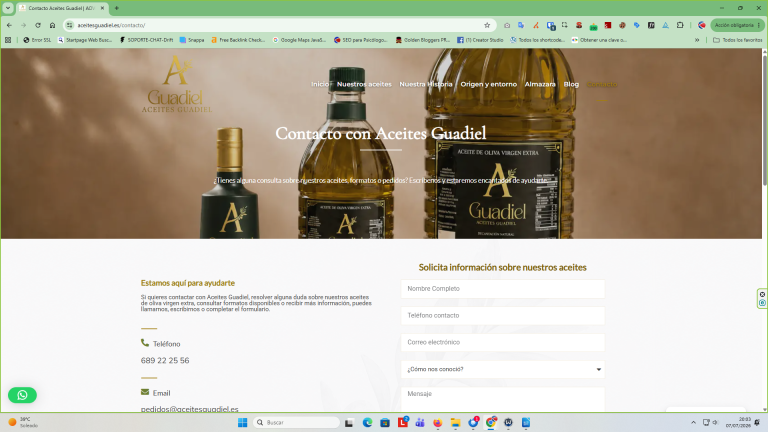The image size is (768, 432).
Task: Show hidden system tray icons
Action: click(693, 422)
